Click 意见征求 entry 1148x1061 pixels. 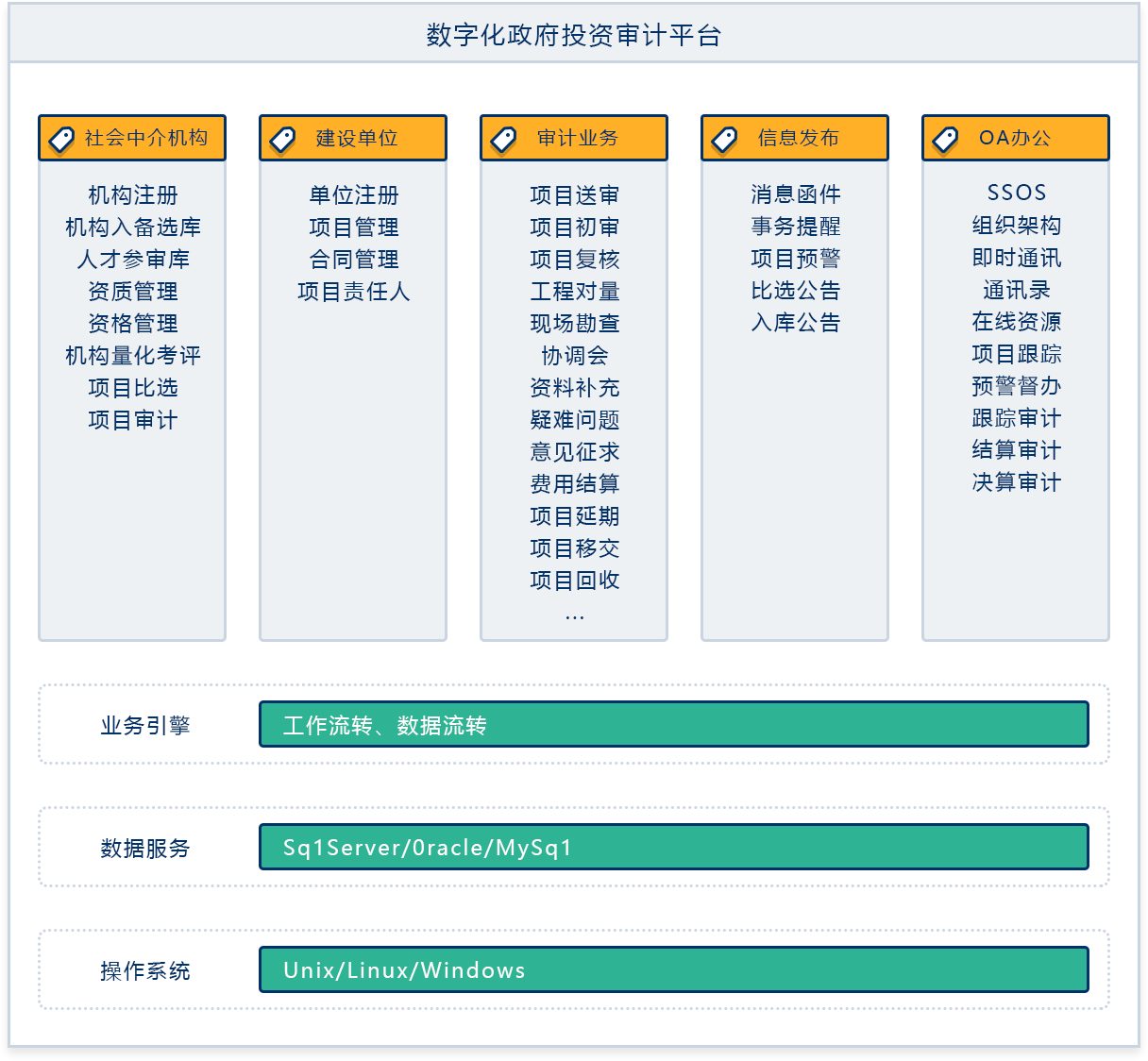tap(575, 452)
